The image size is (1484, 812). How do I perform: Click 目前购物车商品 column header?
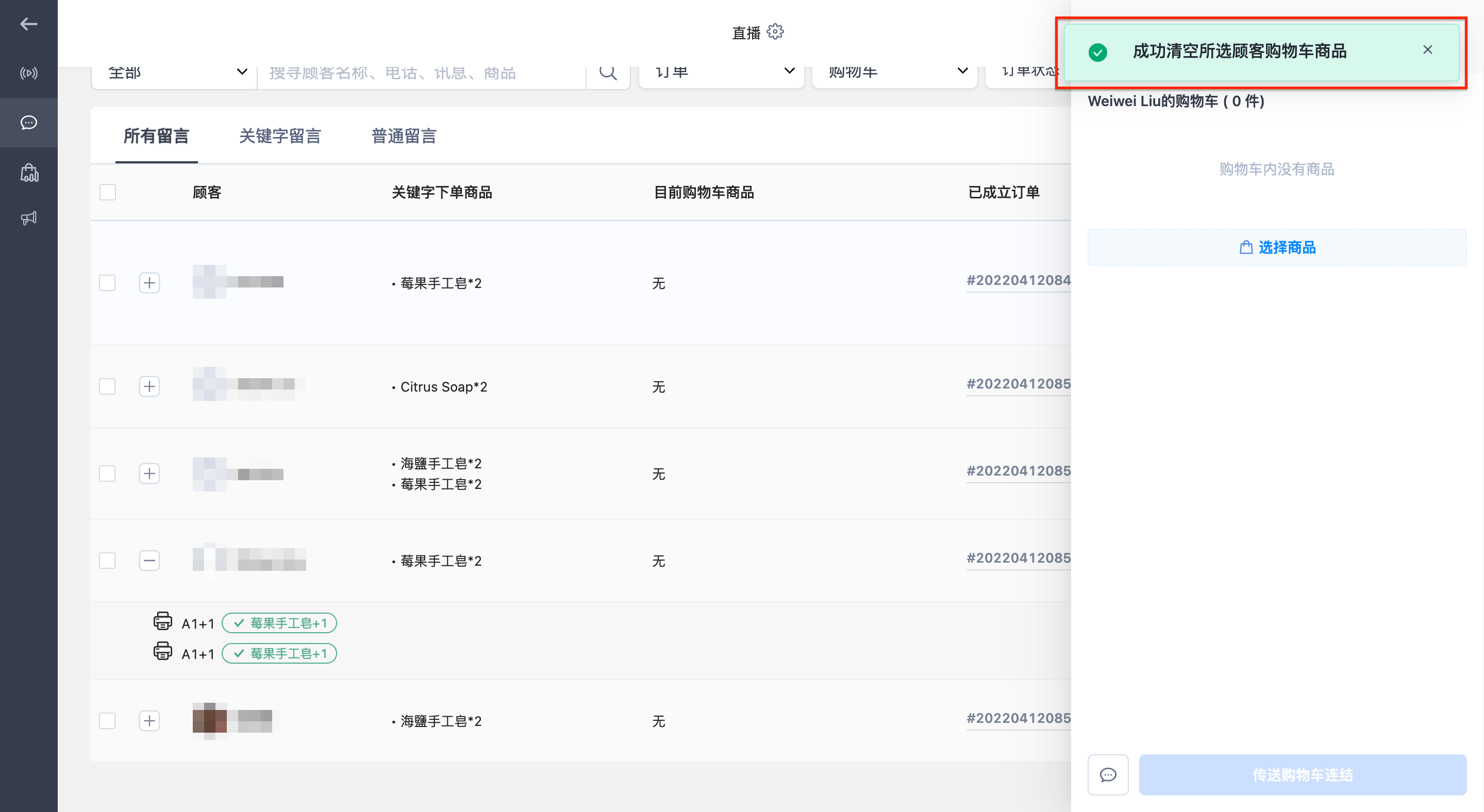pyautogui.click(x=704, y=192)
